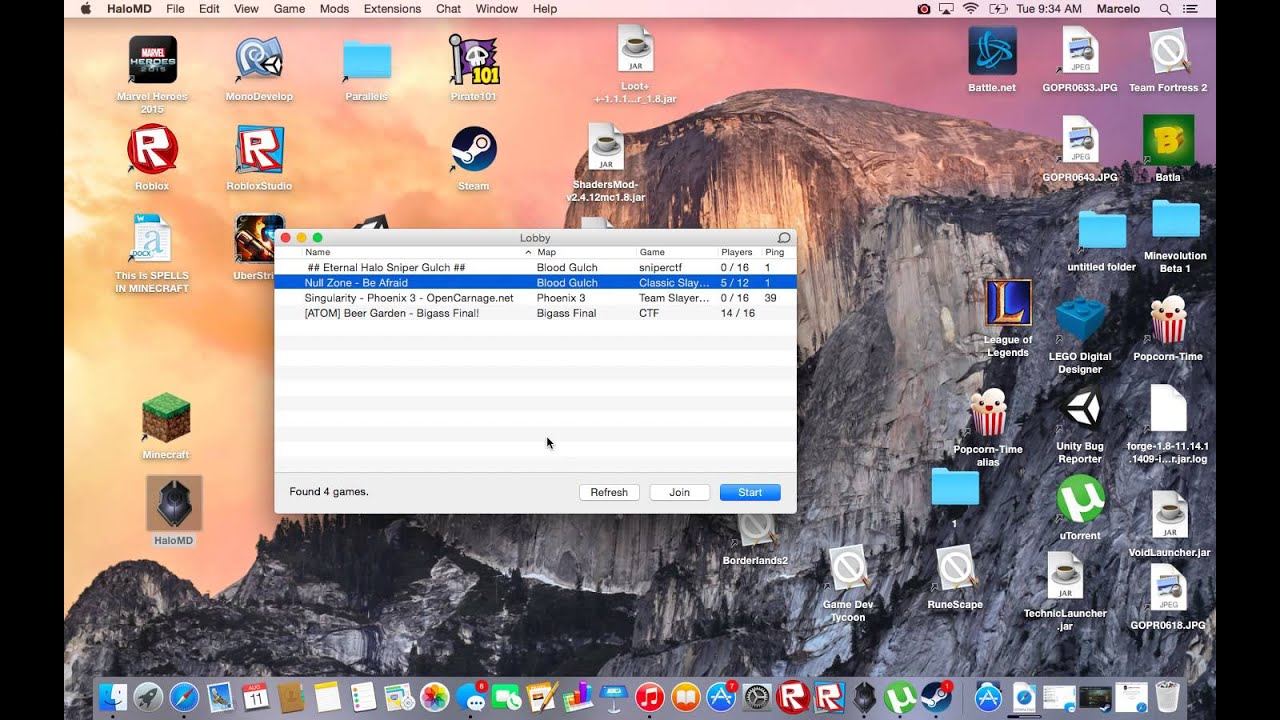Select the 'Null Zone - Be Afraid' server row
Screen dimensions: 1280x720
535,283
